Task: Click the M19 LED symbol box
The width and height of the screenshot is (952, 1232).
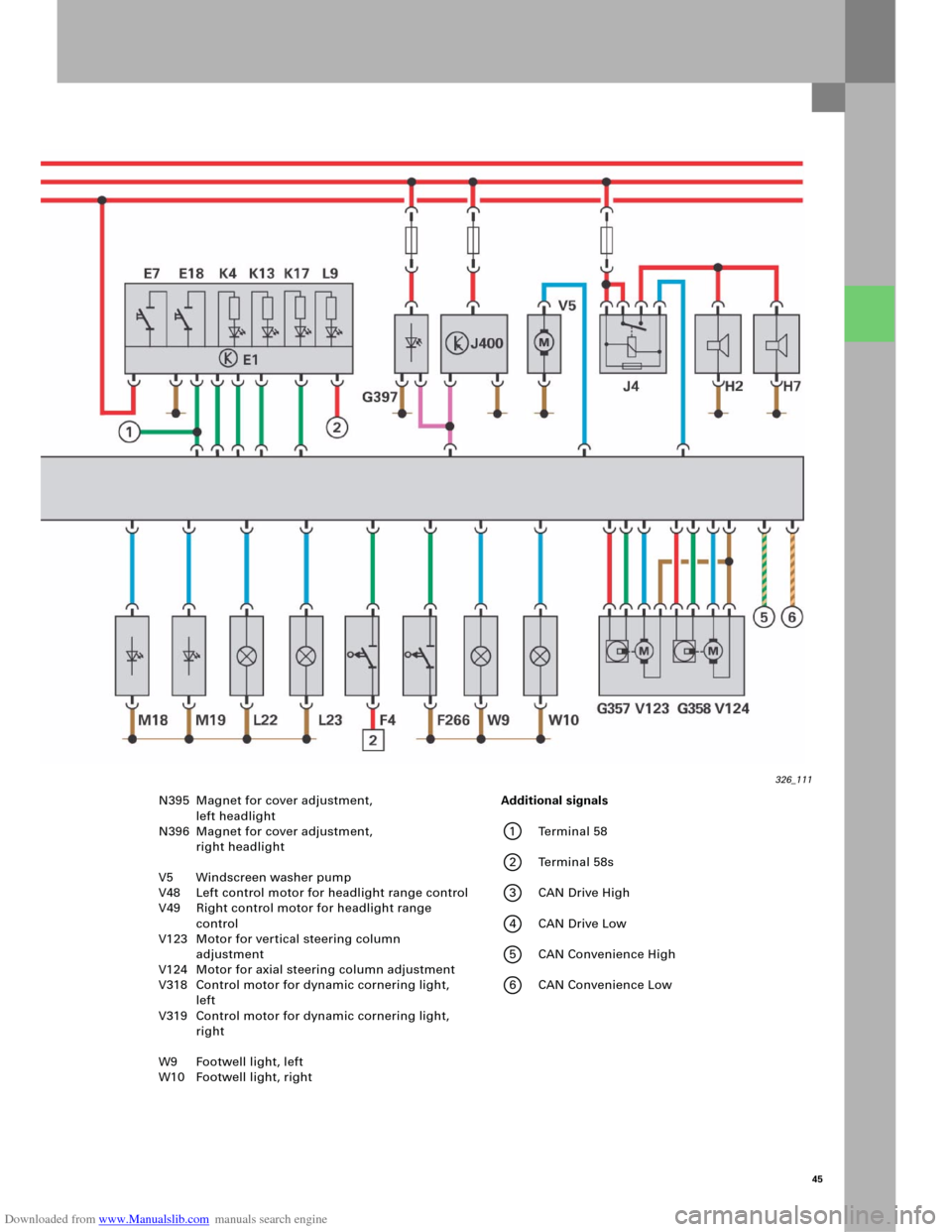Action: (x=189, y=656)
